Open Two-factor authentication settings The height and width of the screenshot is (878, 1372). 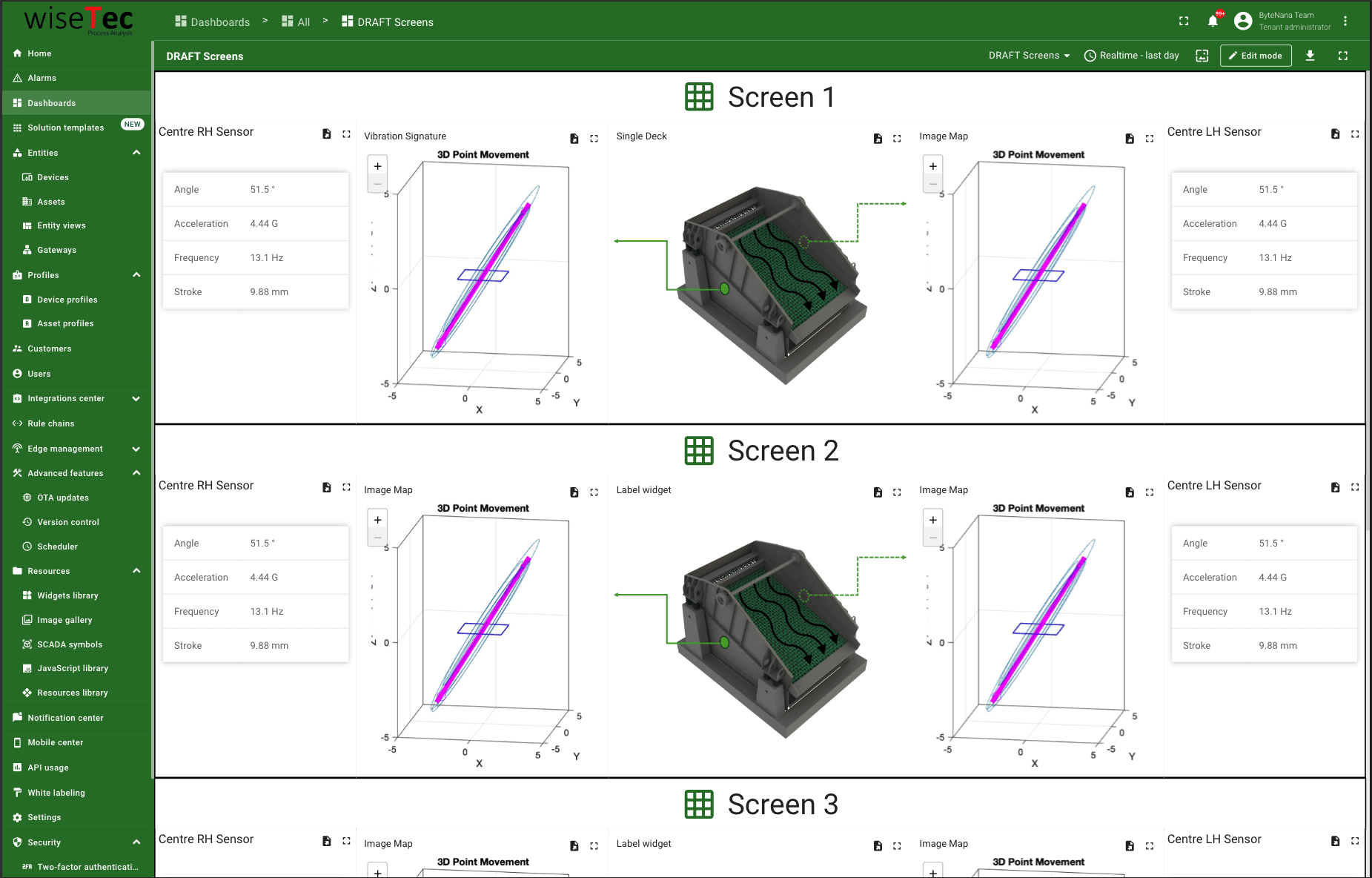76,867
